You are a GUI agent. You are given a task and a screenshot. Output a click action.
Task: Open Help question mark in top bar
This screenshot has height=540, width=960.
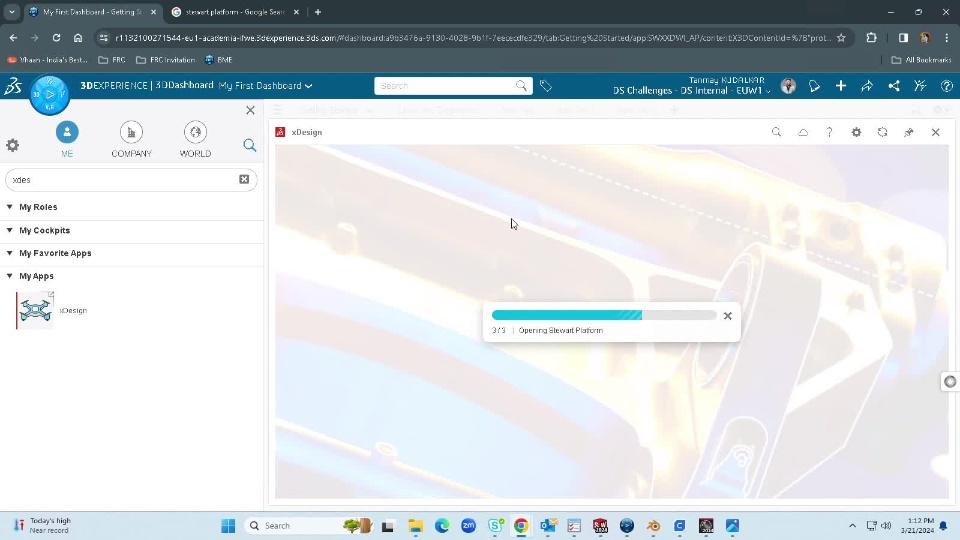pyautogui.click(x=947, y=86)
